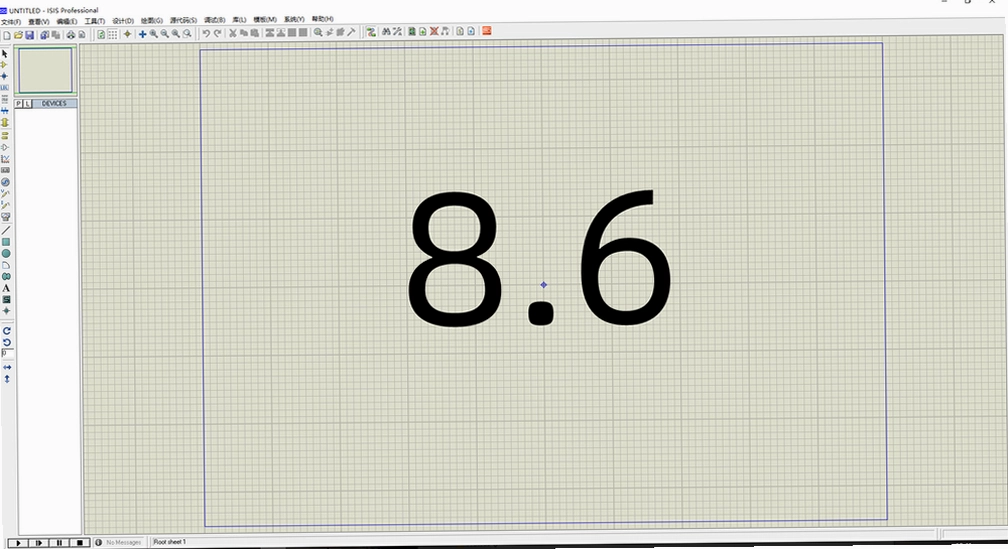Pick the 2D Graphics Circle tool
1008x549 pixels.
point(6,253)
